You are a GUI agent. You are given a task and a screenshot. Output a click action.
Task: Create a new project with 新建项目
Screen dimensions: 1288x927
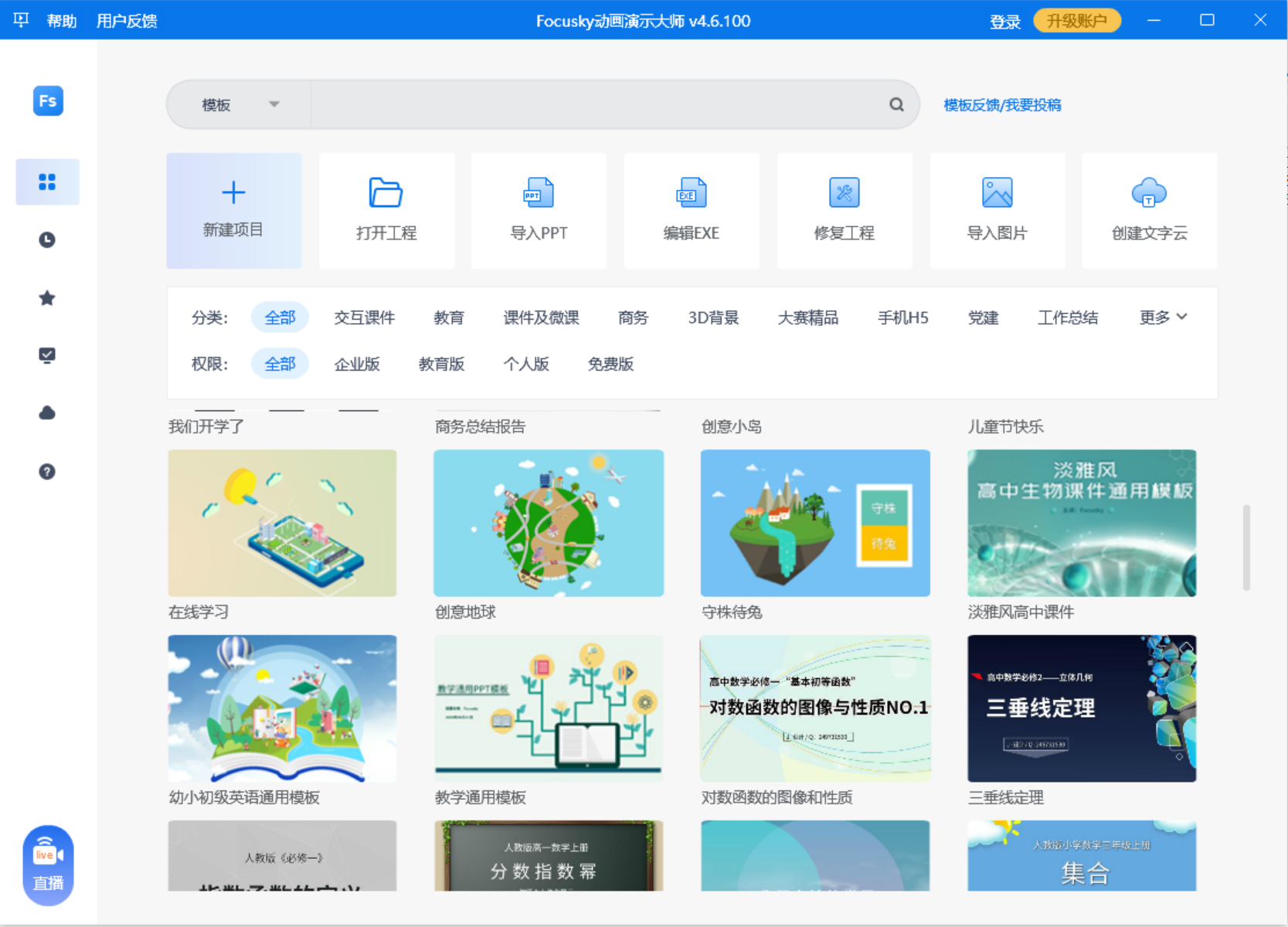pyautogui.click(x=234, y=210)
